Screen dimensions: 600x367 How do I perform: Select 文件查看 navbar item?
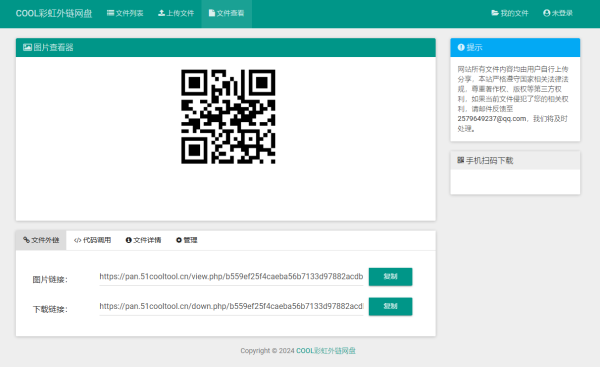click(x=227, y=13)
